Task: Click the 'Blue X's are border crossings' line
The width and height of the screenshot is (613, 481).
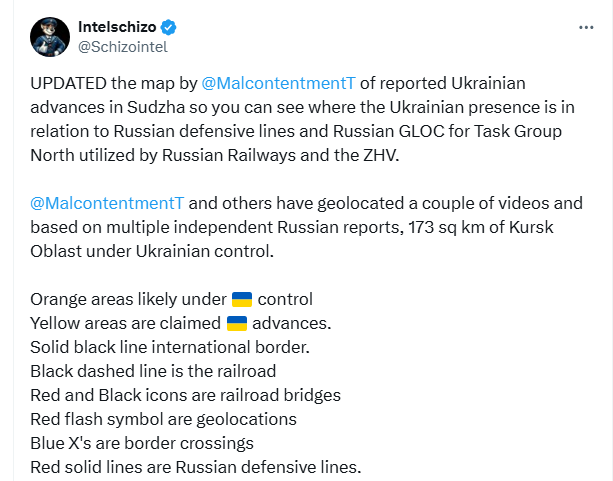Action: tap(142, 443)
